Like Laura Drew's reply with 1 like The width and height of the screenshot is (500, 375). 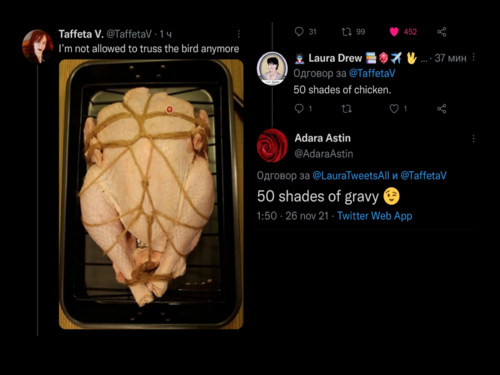point(394,109)
